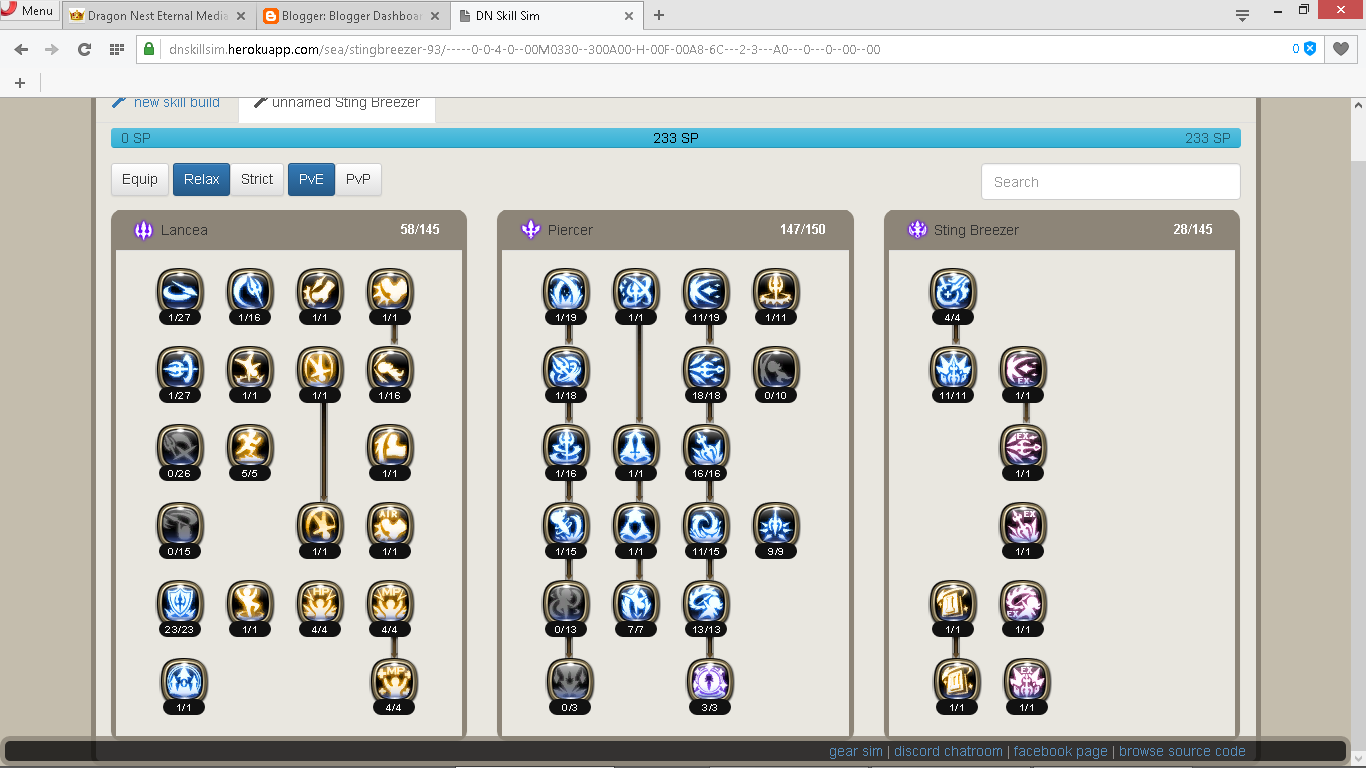
Task: Open tab list menu icon in title bar
Action: [x=1242, y=14]
